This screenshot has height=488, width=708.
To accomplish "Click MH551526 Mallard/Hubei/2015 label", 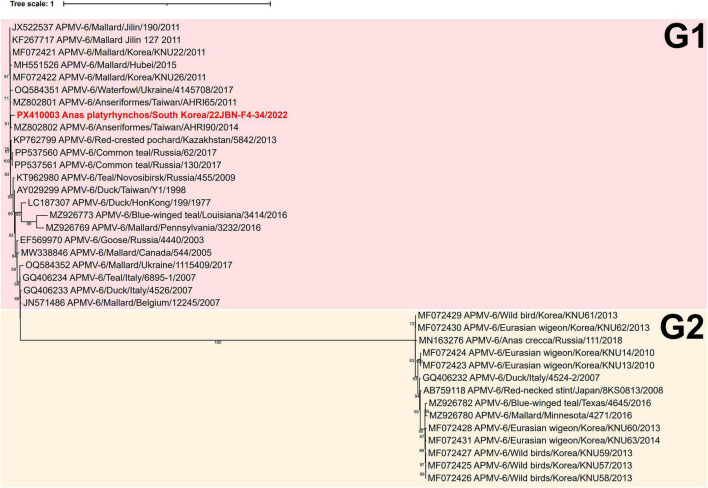I will coord(95,65).
